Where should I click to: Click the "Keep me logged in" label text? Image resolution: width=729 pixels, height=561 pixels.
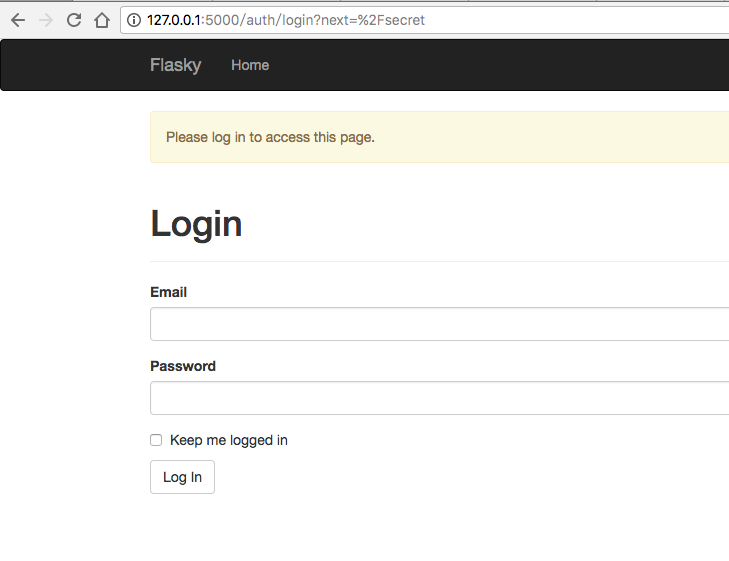pos(229,440)
